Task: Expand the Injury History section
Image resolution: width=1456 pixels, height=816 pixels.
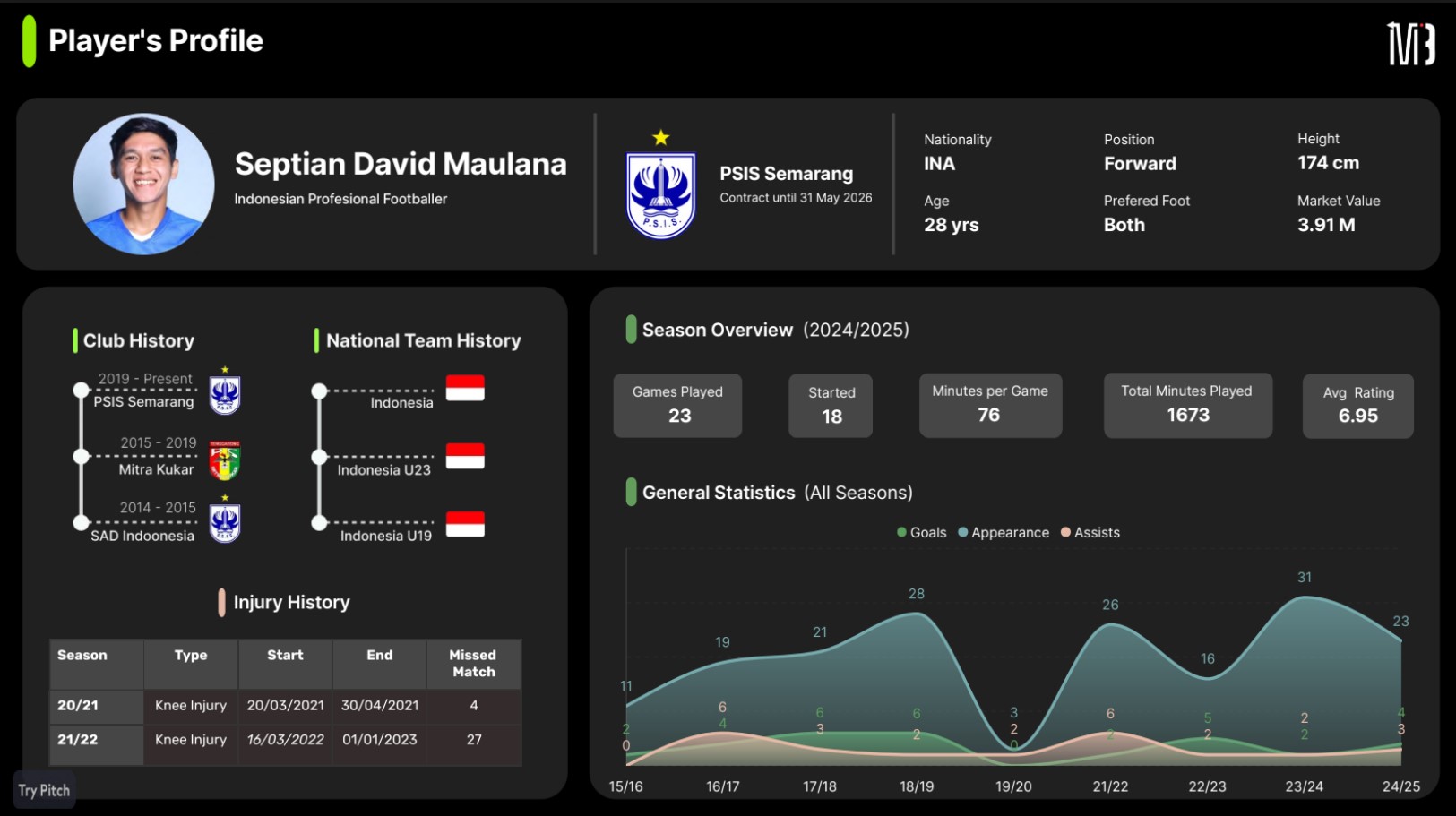Action: (x=290, y=602)
